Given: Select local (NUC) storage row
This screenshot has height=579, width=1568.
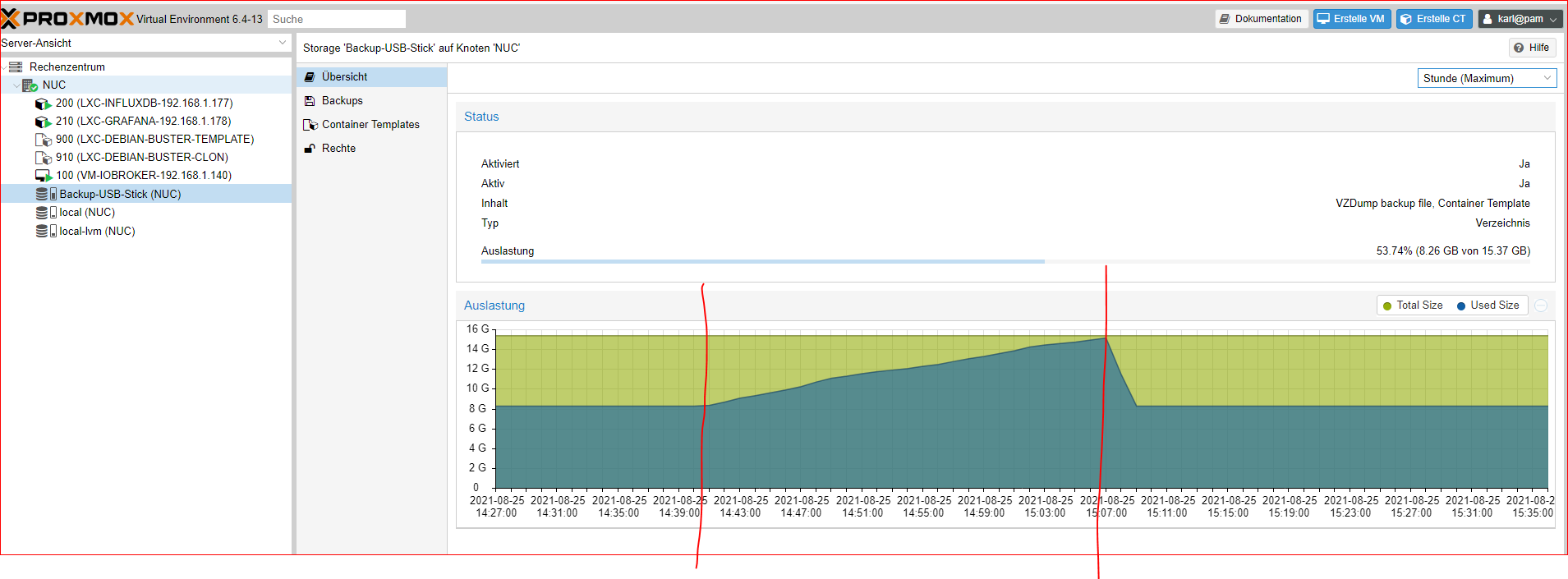Looking at the screenshot, I should coord(146,212).
